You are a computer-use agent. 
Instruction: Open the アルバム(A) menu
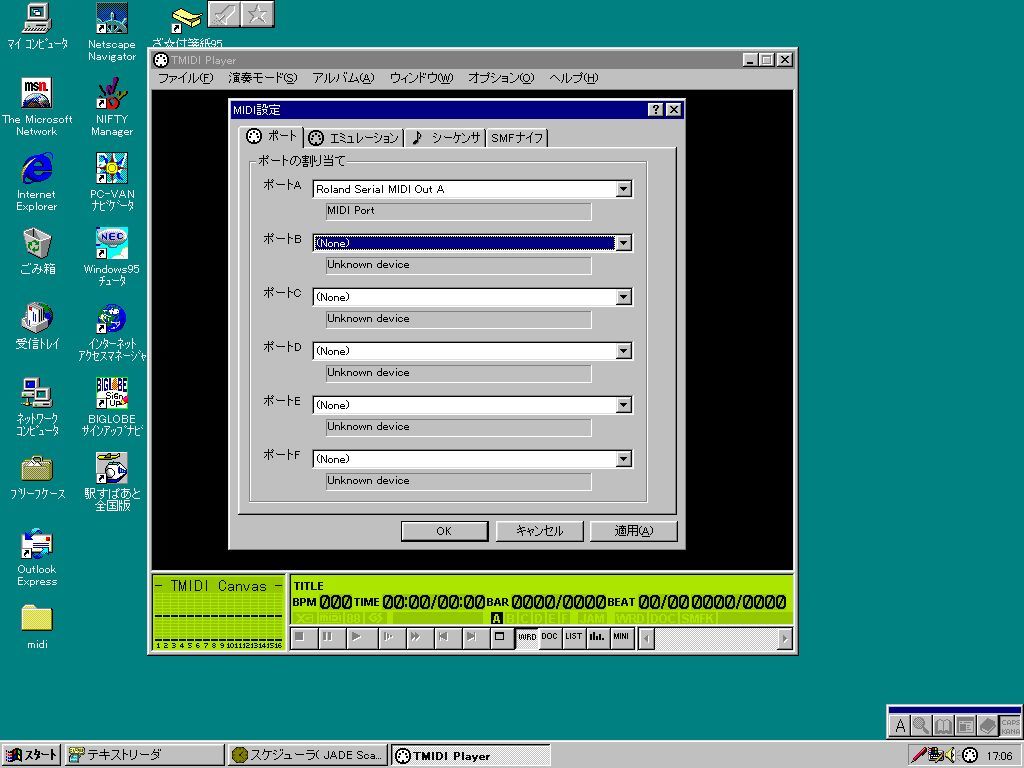(343, 78)
